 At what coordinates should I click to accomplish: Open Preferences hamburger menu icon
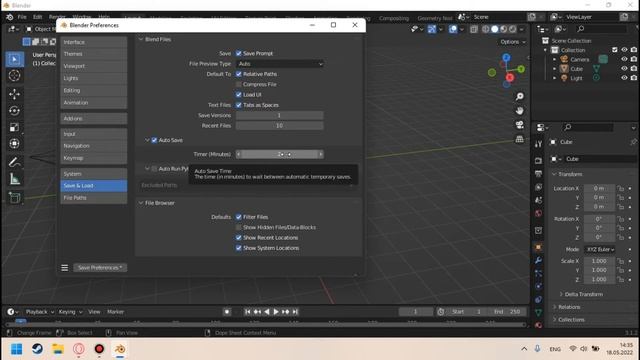tap(64, 268)
